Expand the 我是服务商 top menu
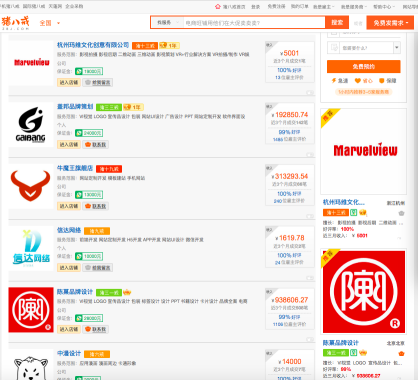The image size is (418, 380). (354, 6)
